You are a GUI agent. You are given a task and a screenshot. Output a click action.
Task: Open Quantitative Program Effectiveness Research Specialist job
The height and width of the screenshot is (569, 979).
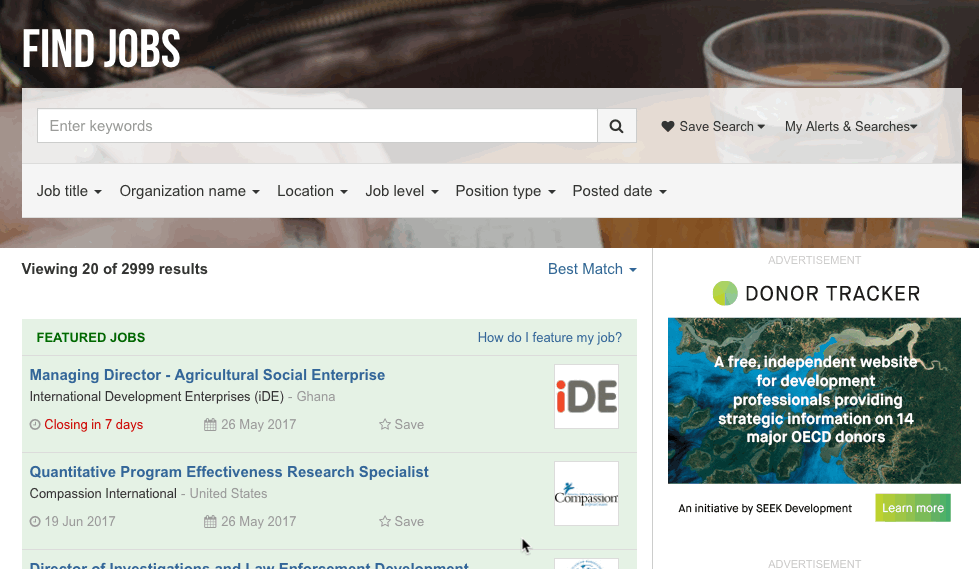tap(229, 472)
